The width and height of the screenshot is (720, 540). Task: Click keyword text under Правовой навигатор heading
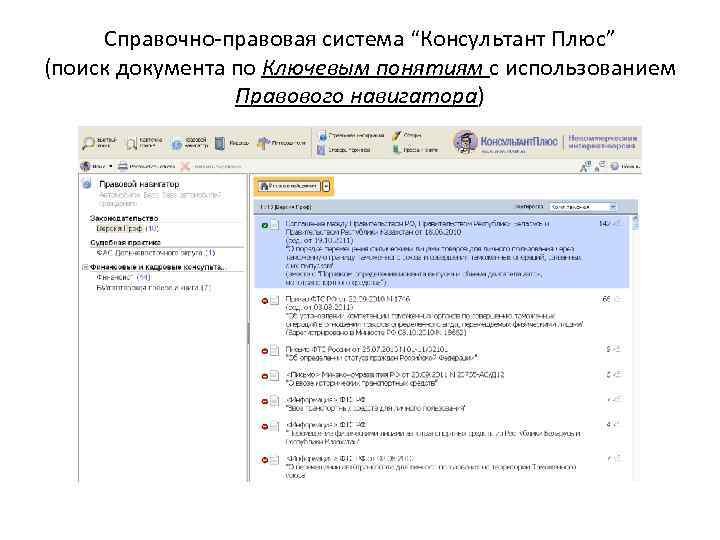(161, 199)
